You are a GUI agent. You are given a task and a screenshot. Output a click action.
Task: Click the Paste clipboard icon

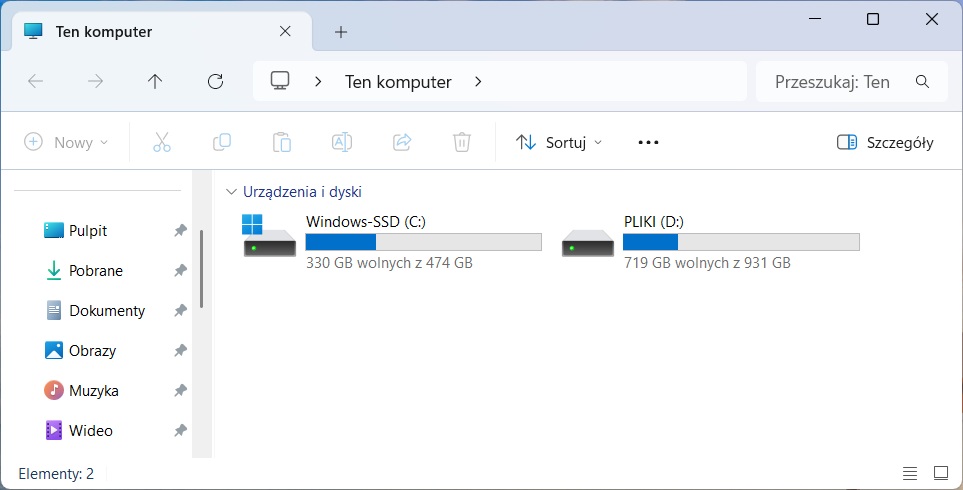point(282,142)
